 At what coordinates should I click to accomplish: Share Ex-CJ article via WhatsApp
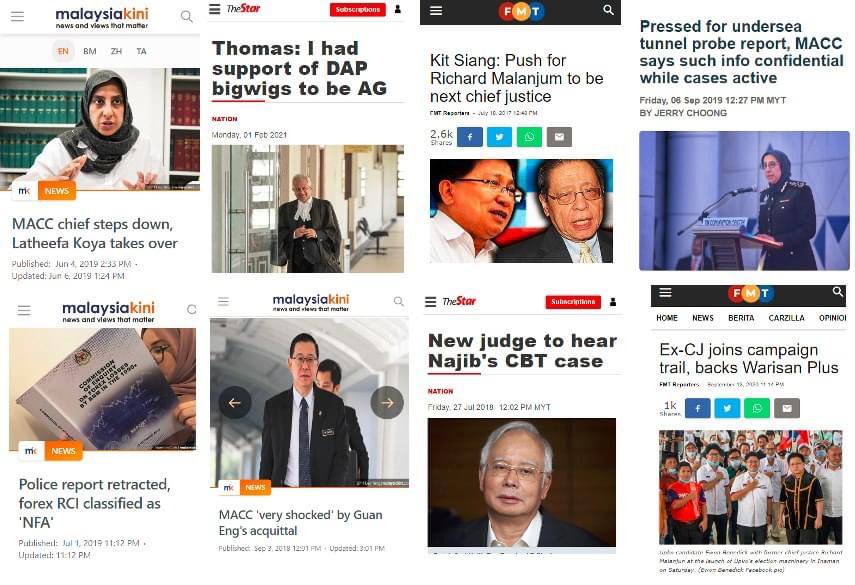(757, 408)
